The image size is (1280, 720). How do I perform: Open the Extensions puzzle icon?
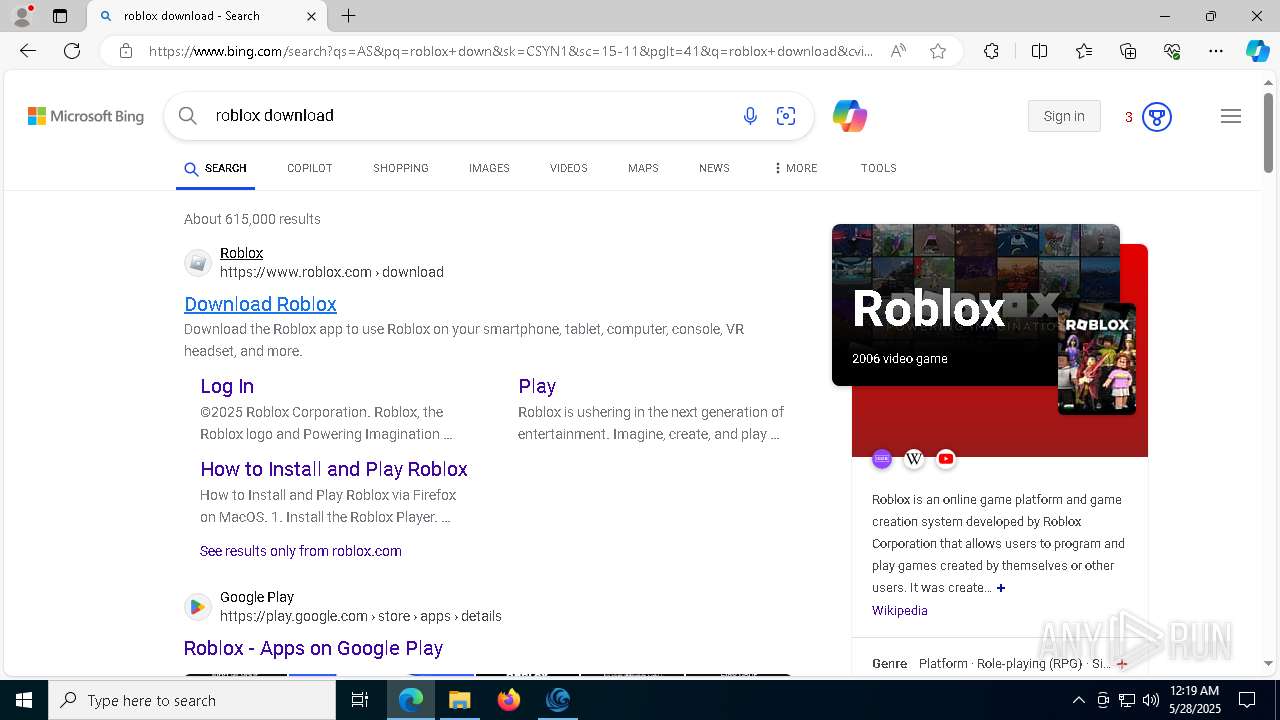[x=991, y=51]
